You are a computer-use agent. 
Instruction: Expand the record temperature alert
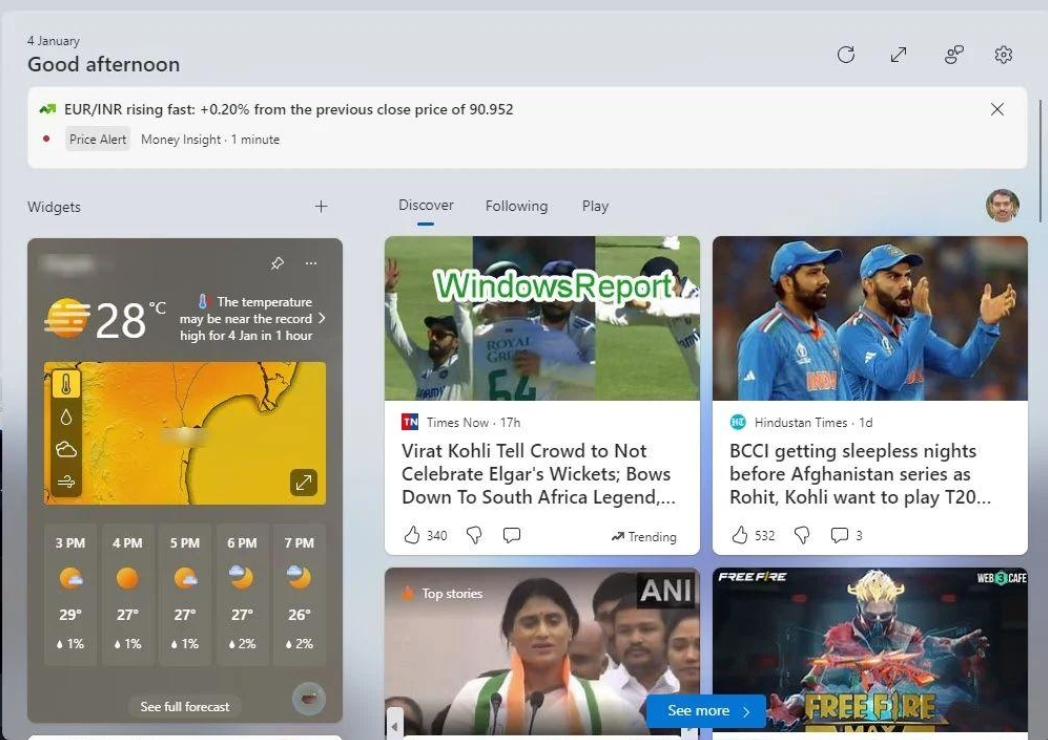click(x=321, y=318)
